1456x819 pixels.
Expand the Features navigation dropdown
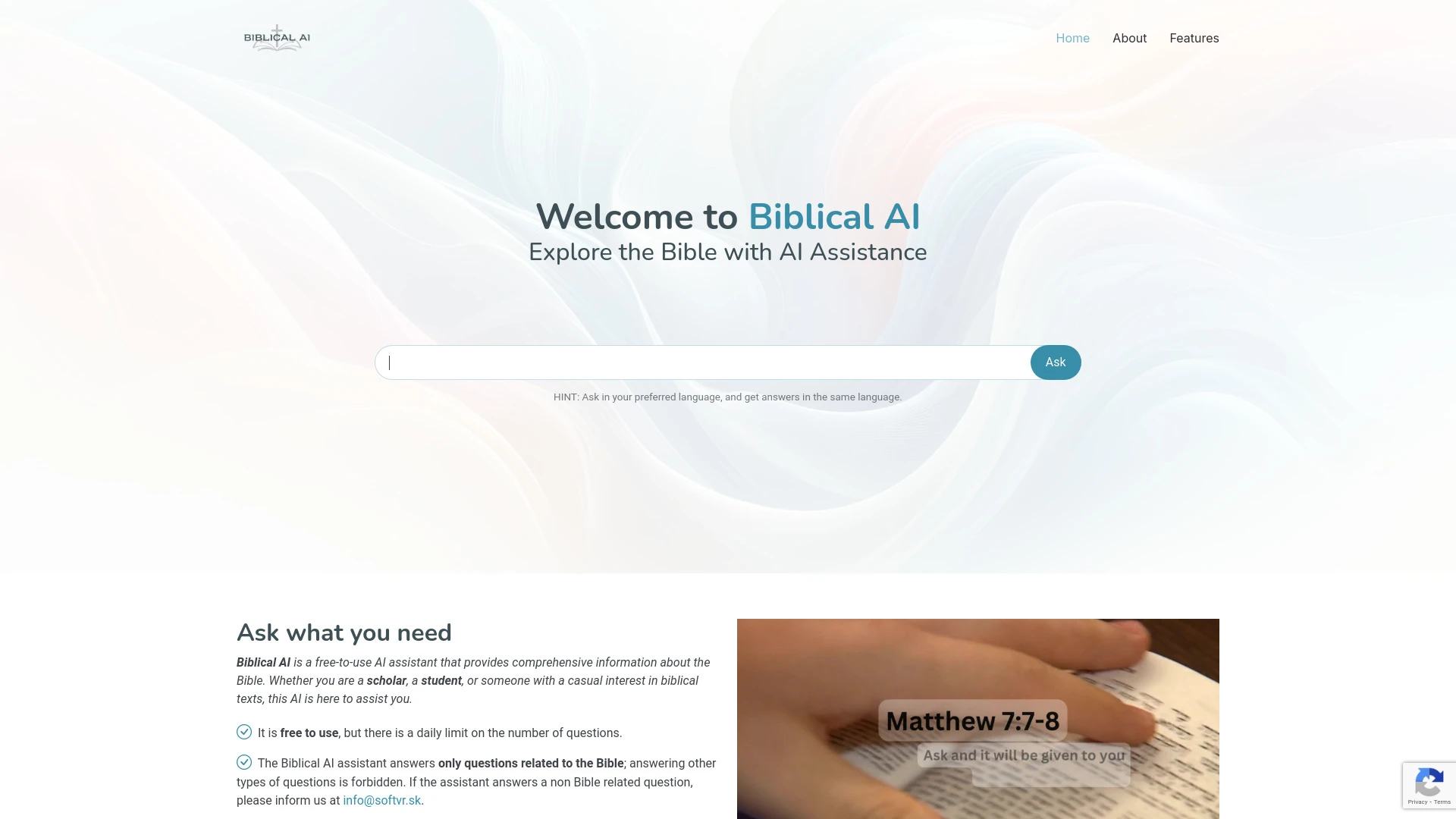[x=1195, y=38]
